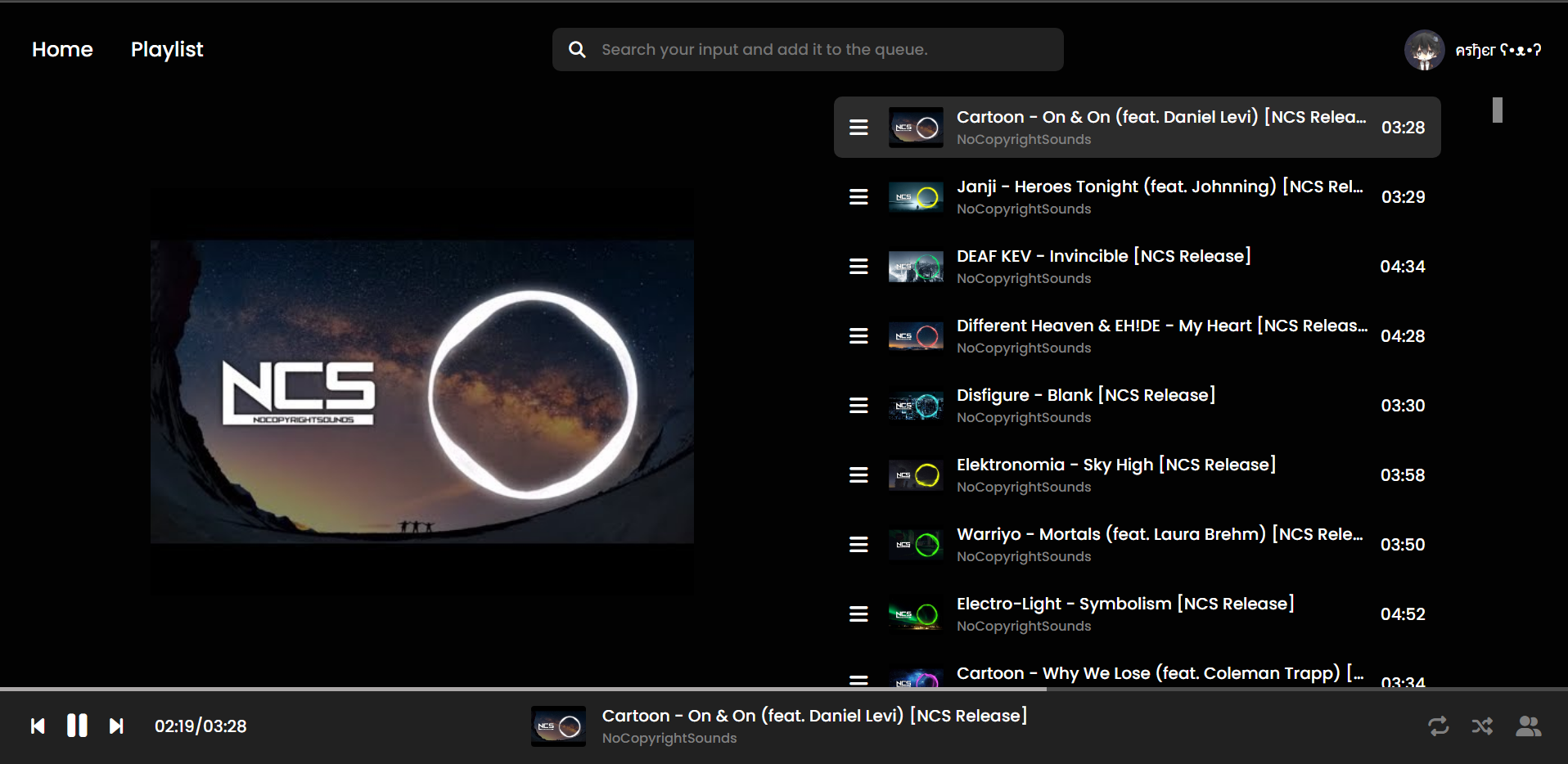Click the 03:29 duration of Heroes Tonight
Viewport: 1568px width, 764px height.
[x=1403, y=197]
